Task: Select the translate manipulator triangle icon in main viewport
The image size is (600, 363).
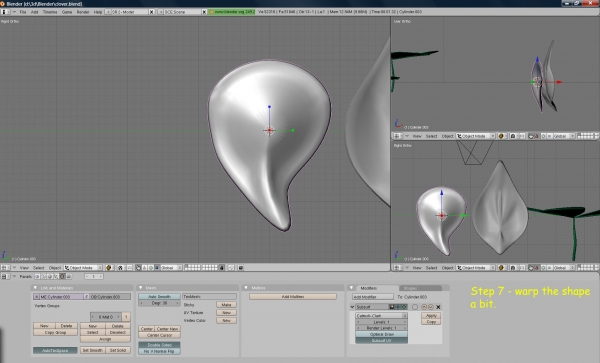Action: point(145,268)
